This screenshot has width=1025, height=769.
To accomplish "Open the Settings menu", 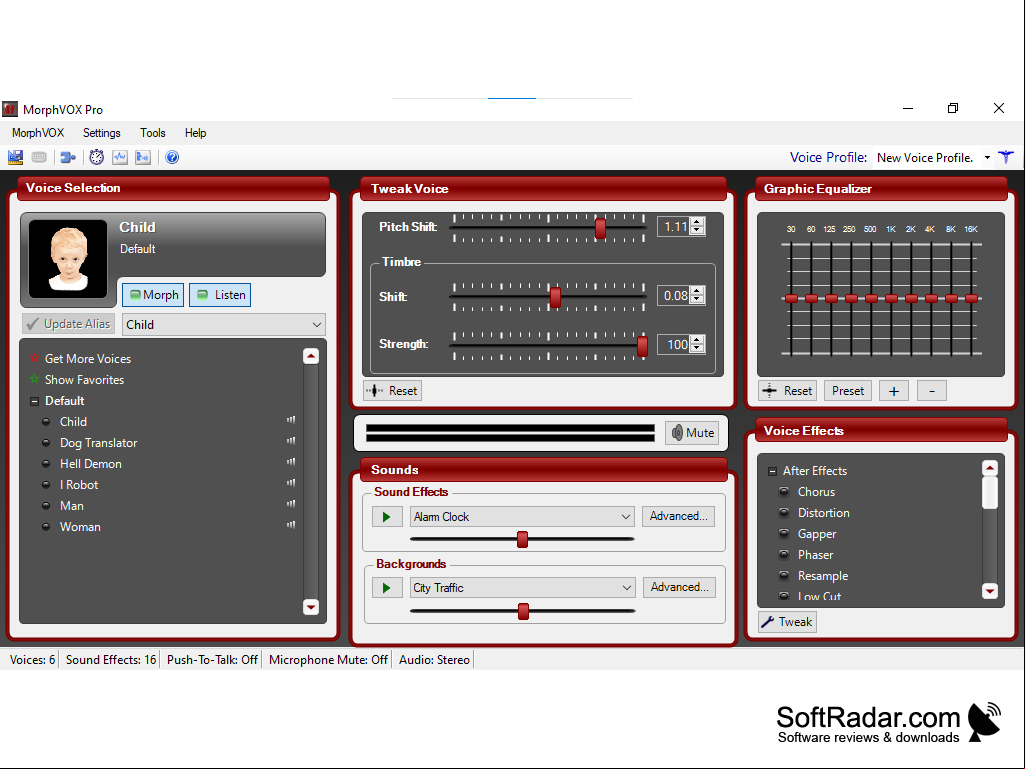I will 102,133.
